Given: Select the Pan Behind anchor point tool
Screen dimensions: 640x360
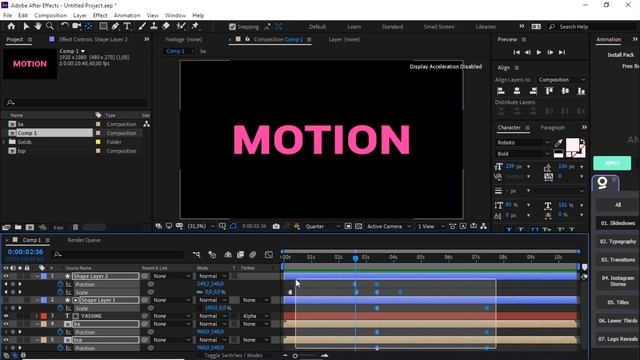Looking at the screenshot, I should click(x=88, y=26).
